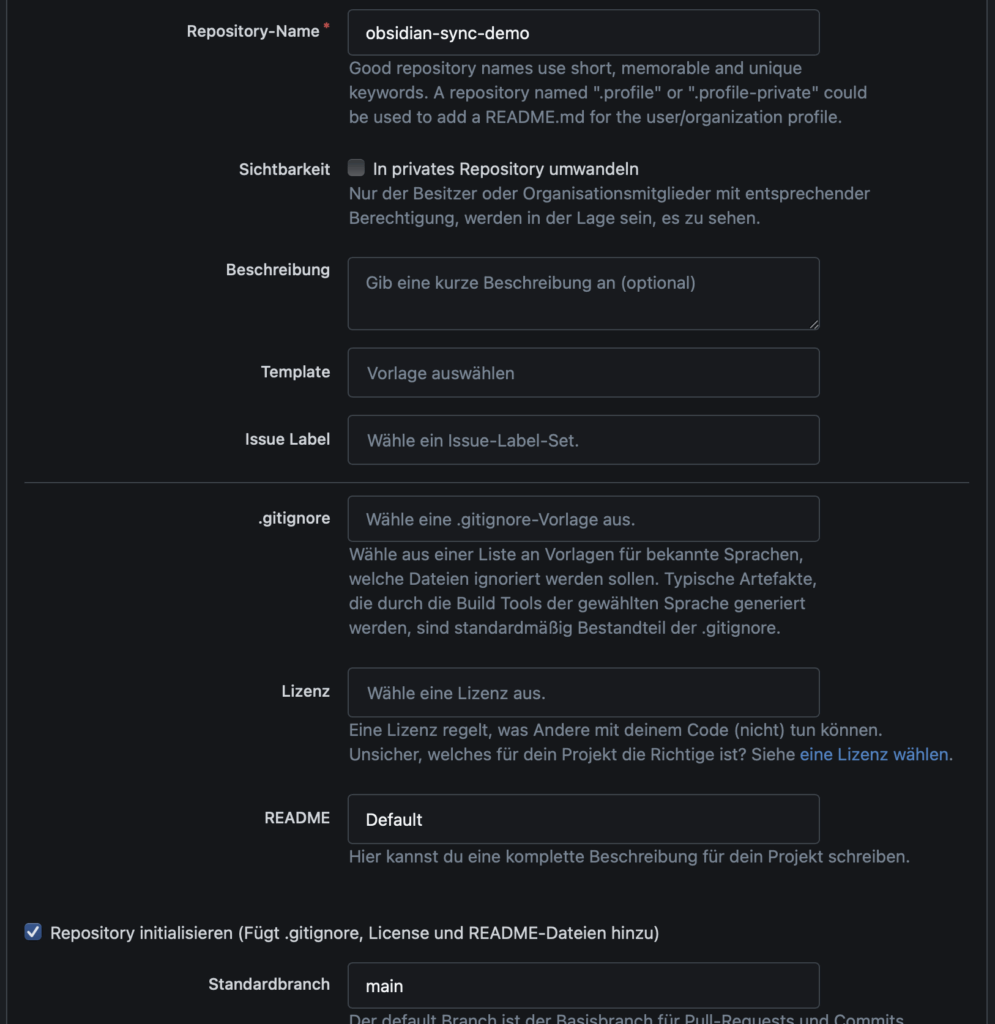
Task: Open the README 'Default' dropdown
Action: 583,819
